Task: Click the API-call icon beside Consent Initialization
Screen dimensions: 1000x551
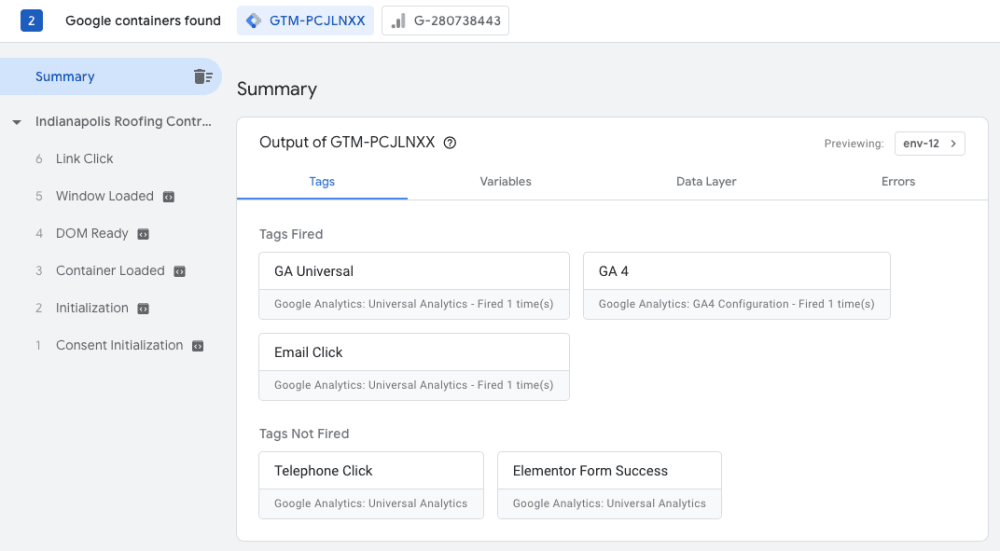Action: point(198,346)
